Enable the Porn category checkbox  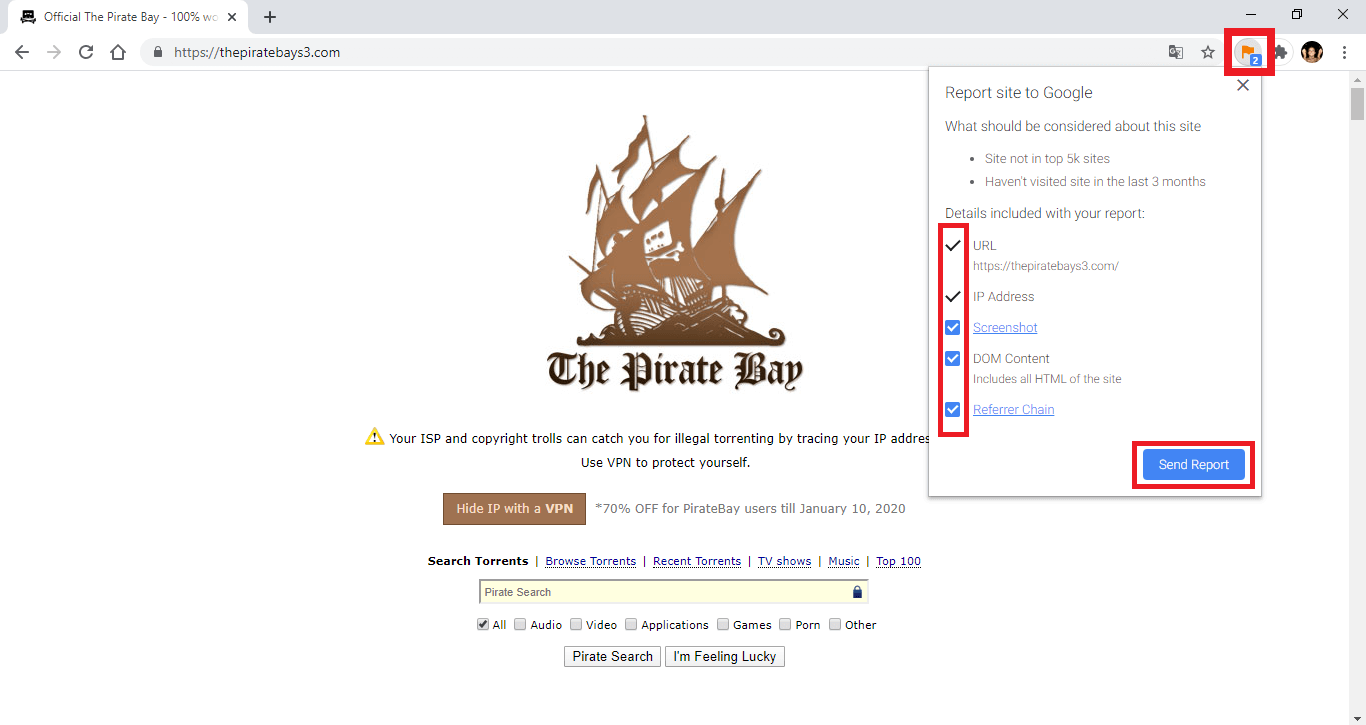coord(785,624)
